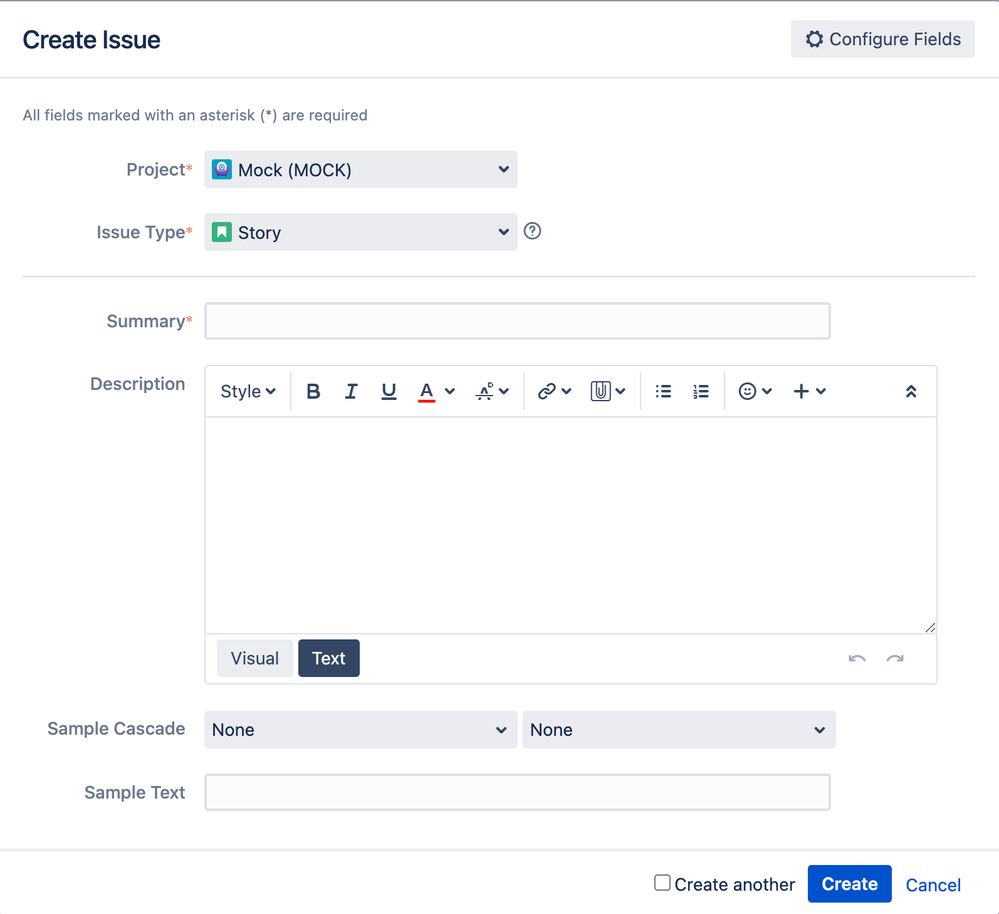
Task: Insert a bulleted list
Action: [663, 391]
